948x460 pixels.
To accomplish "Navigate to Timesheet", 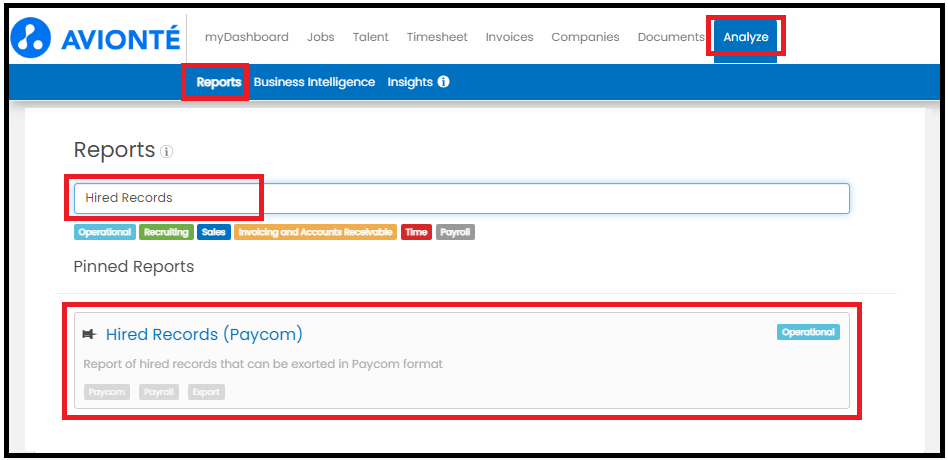I will 437,37.
